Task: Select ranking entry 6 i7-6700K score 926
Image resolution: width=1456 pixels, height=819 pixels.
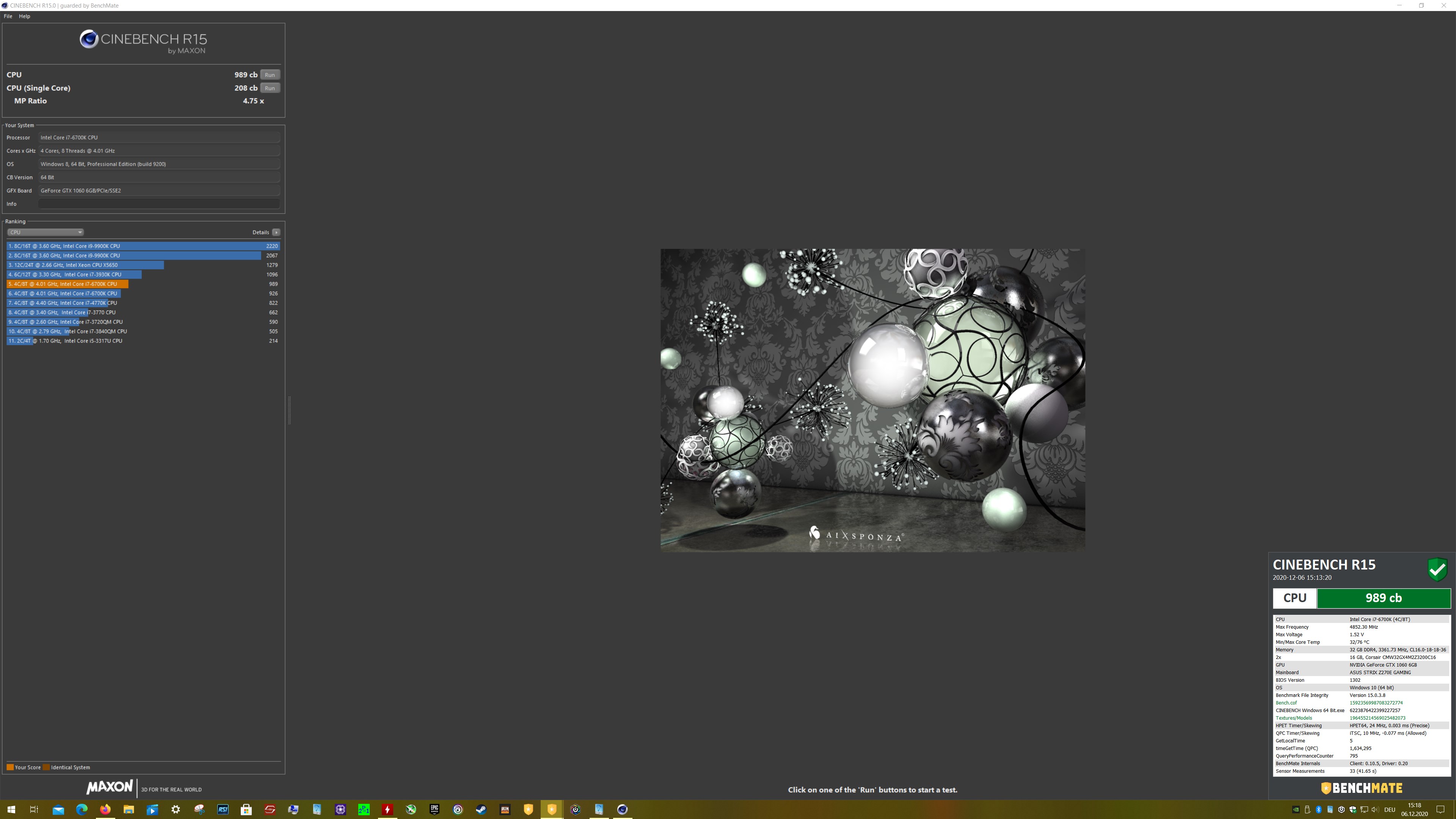Action: [143, 293]
